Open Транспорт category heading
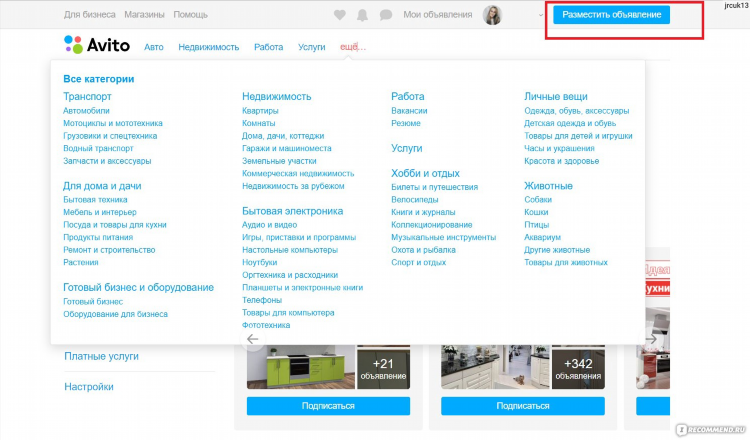 click(87, 96)
